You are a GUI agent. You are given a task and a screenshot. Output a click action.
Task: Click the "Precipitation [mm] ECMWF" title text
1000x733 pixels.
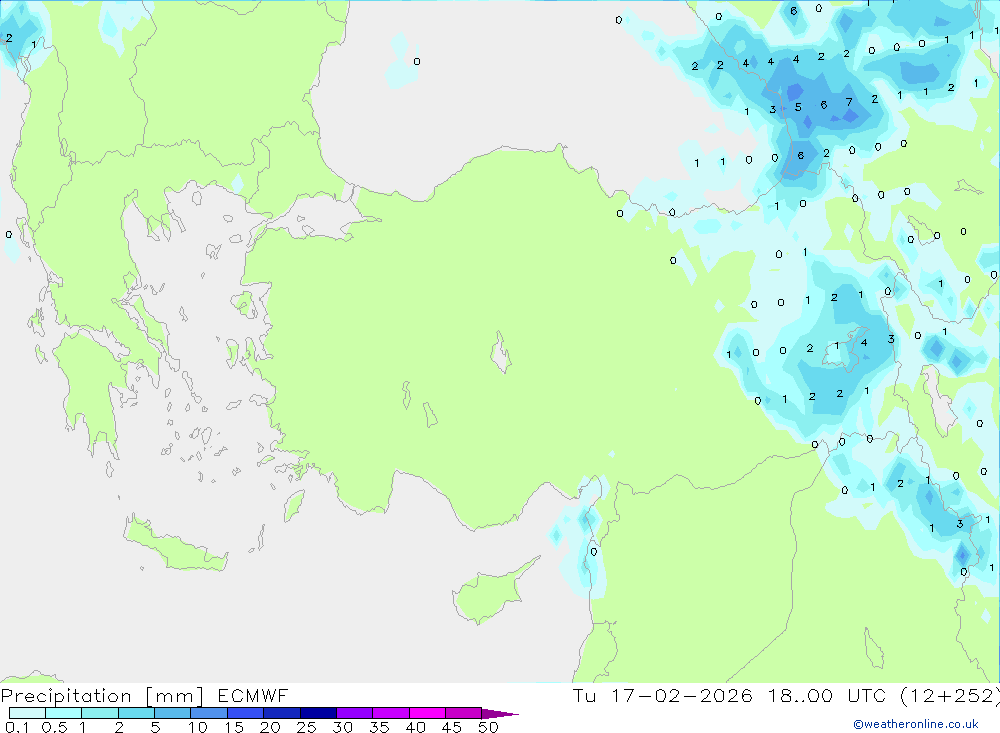click(144, 696)
